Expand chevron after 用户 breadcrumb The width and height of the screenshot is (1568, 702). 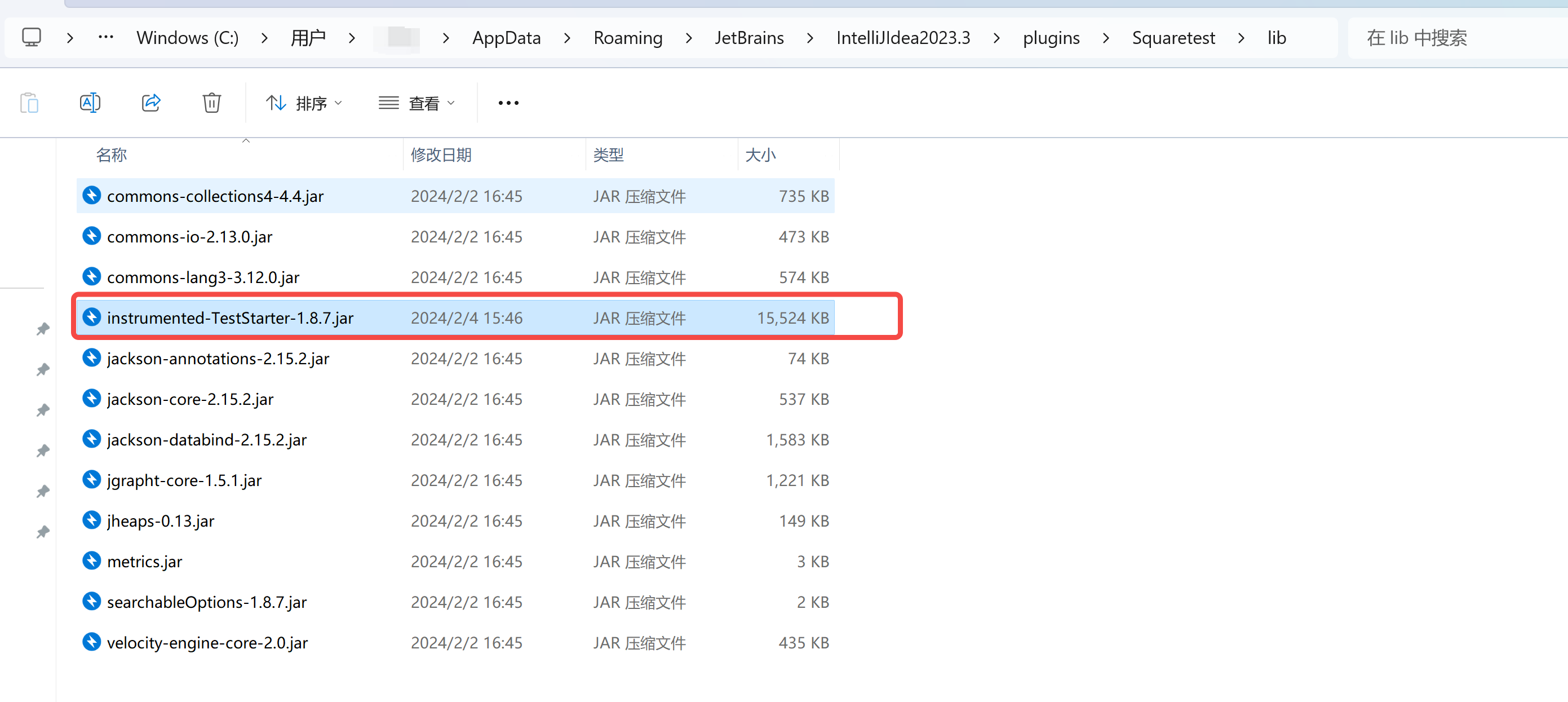pos(352,38)
